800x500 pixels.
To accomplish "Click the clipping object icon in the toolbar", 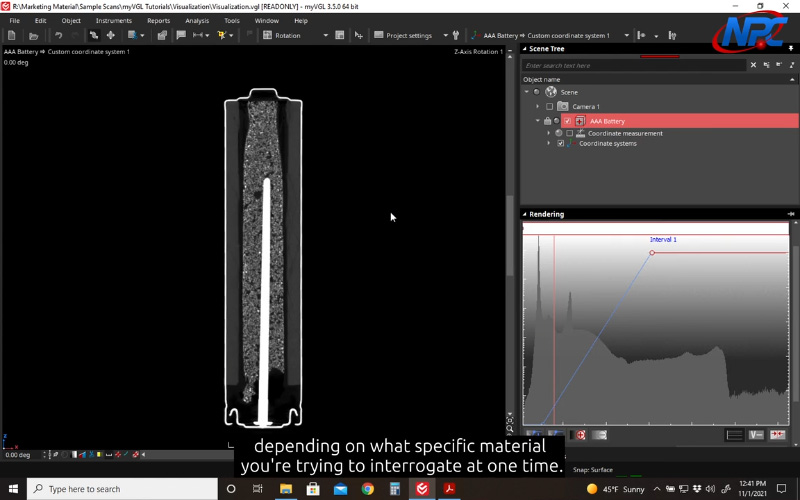I will click(x=132, y=35).
